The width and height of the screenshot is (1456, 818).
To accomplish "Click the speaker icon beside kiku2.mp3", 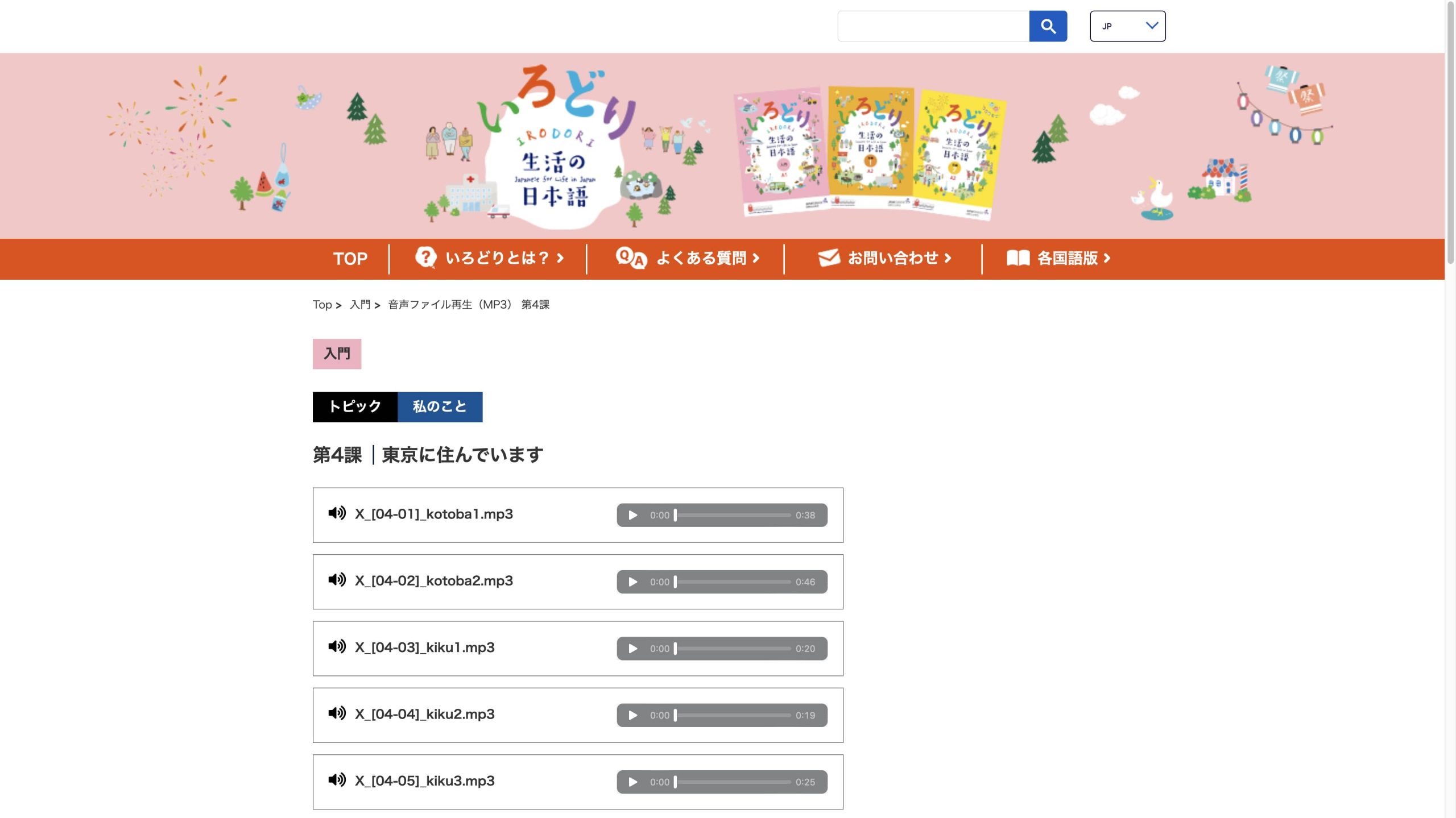I will click(x=337, y=713).
